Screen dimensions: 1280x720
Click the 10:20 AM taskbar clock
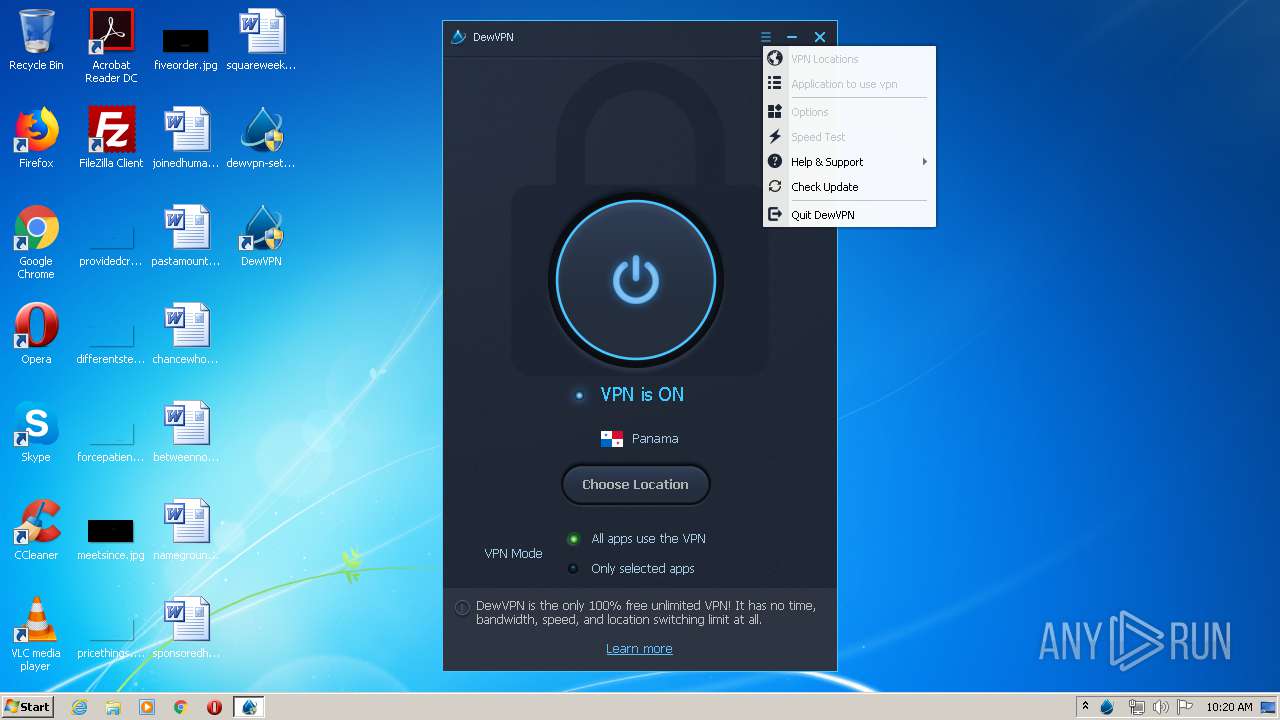[1229, 707]
